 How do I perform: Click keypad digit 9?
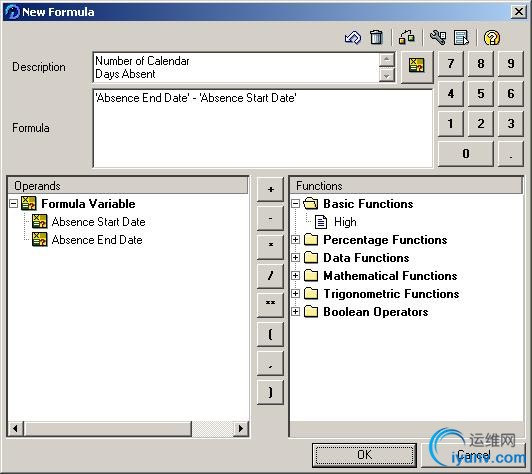click(511, 64)
